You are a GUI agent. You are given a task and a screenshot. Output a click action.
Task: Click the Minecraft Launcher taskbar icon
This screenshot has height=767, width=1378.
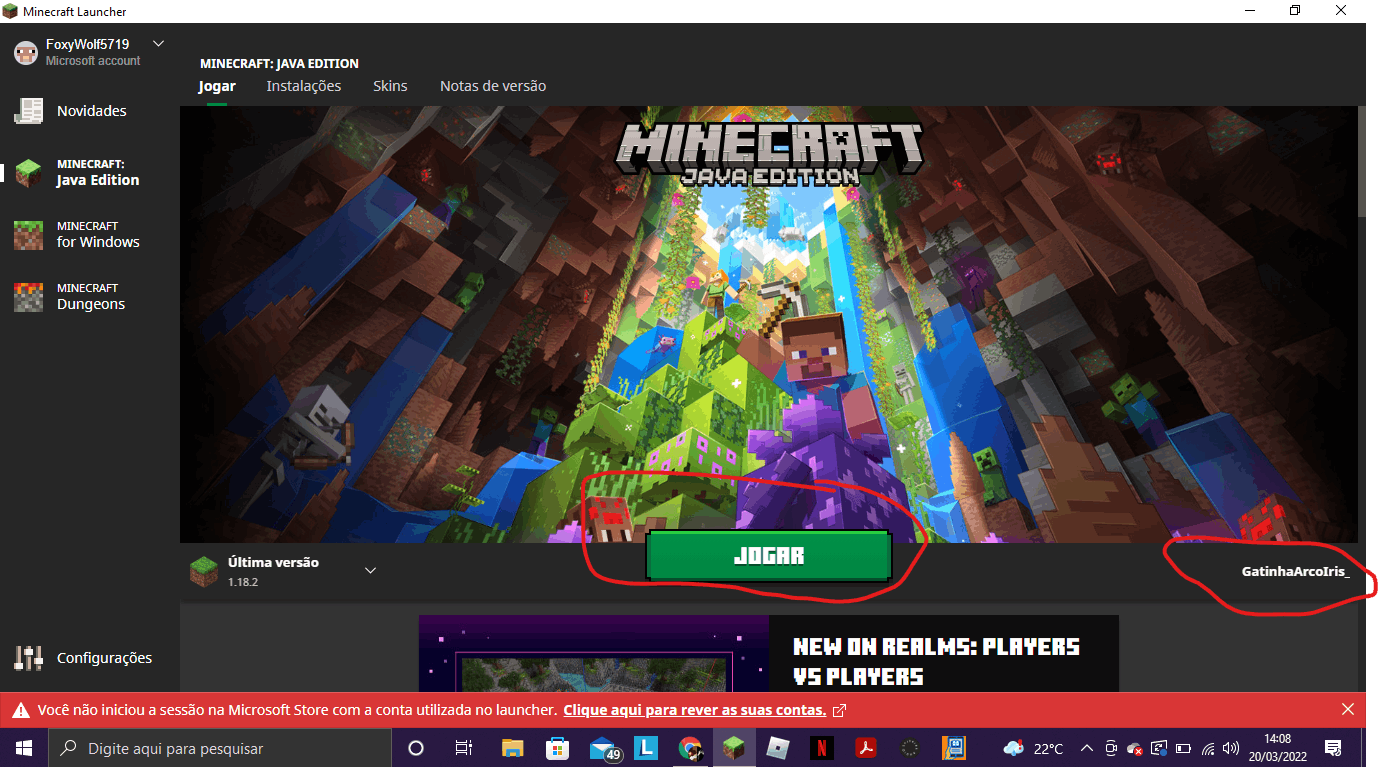click(734, 748)
